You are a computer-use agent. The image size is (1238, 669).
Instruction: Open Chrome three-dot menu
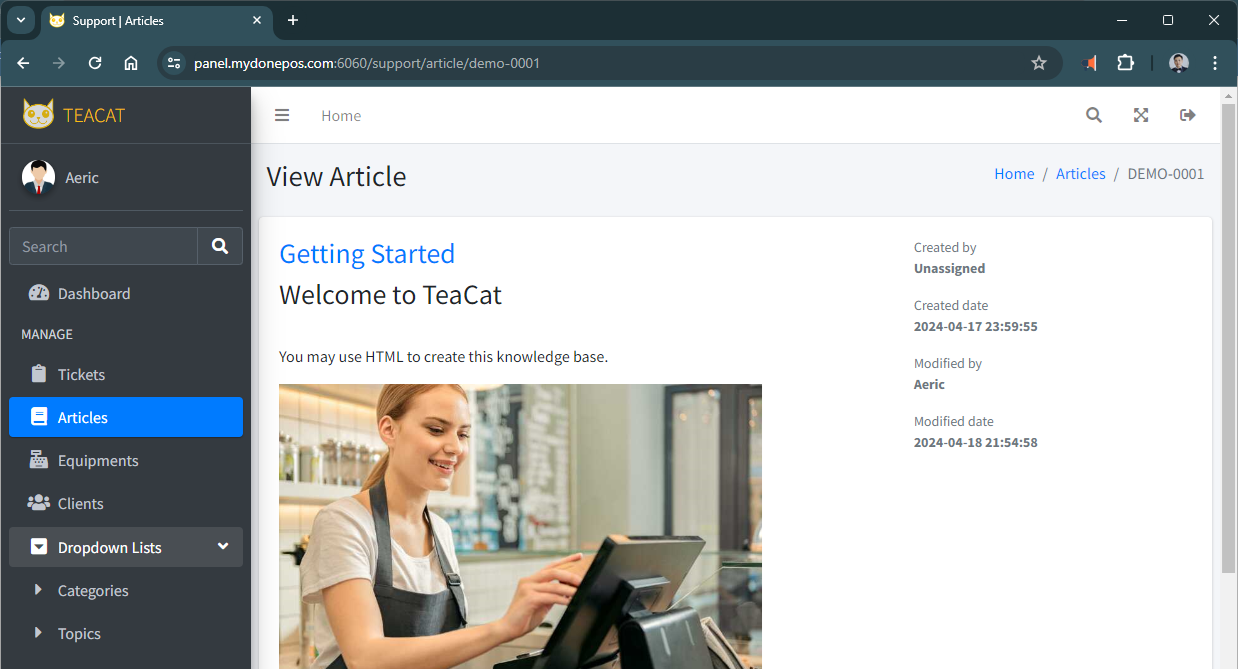point(1215,63)
